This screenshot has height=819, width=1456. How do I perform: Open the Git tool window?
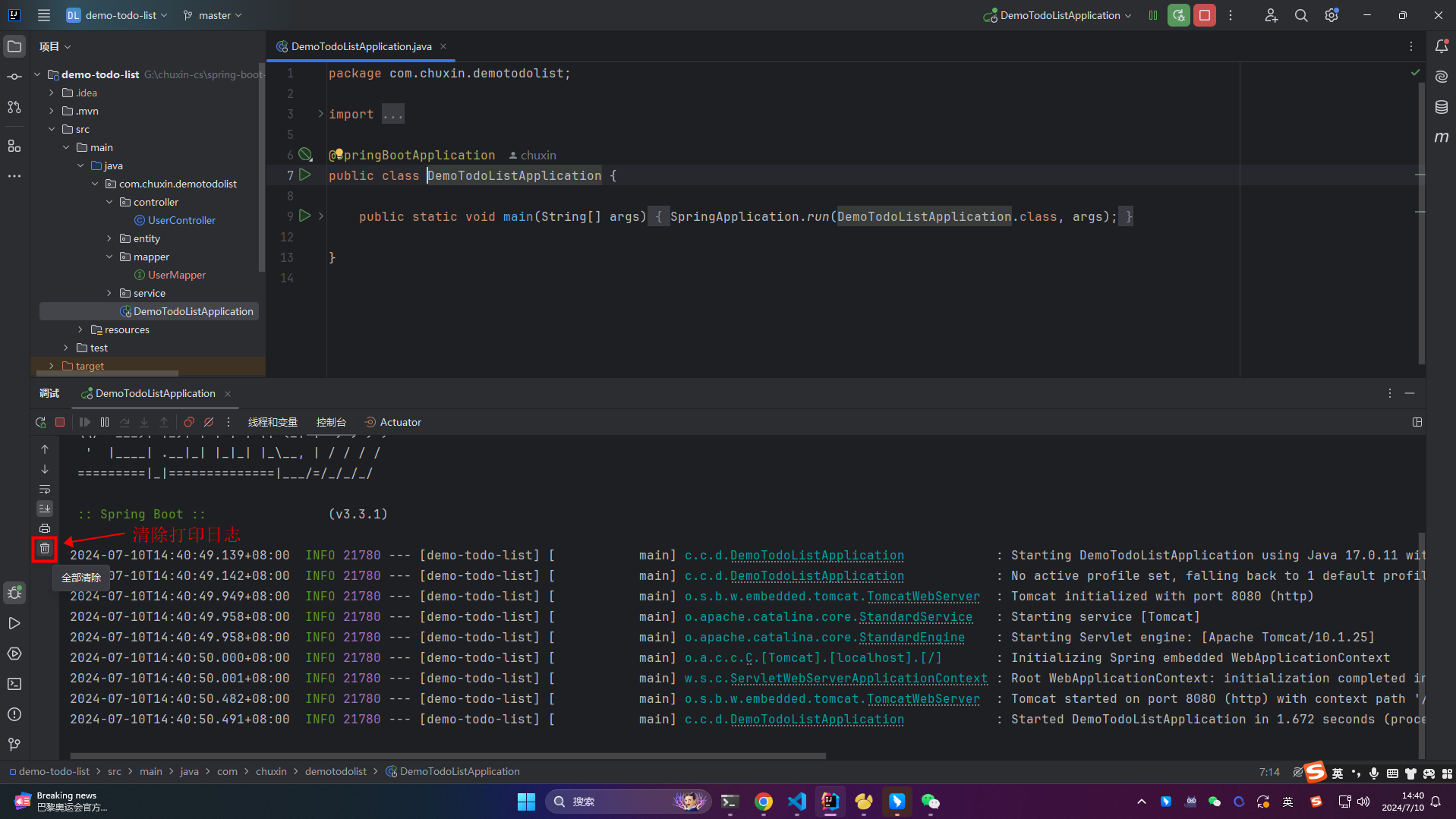(x=14, y=745)
